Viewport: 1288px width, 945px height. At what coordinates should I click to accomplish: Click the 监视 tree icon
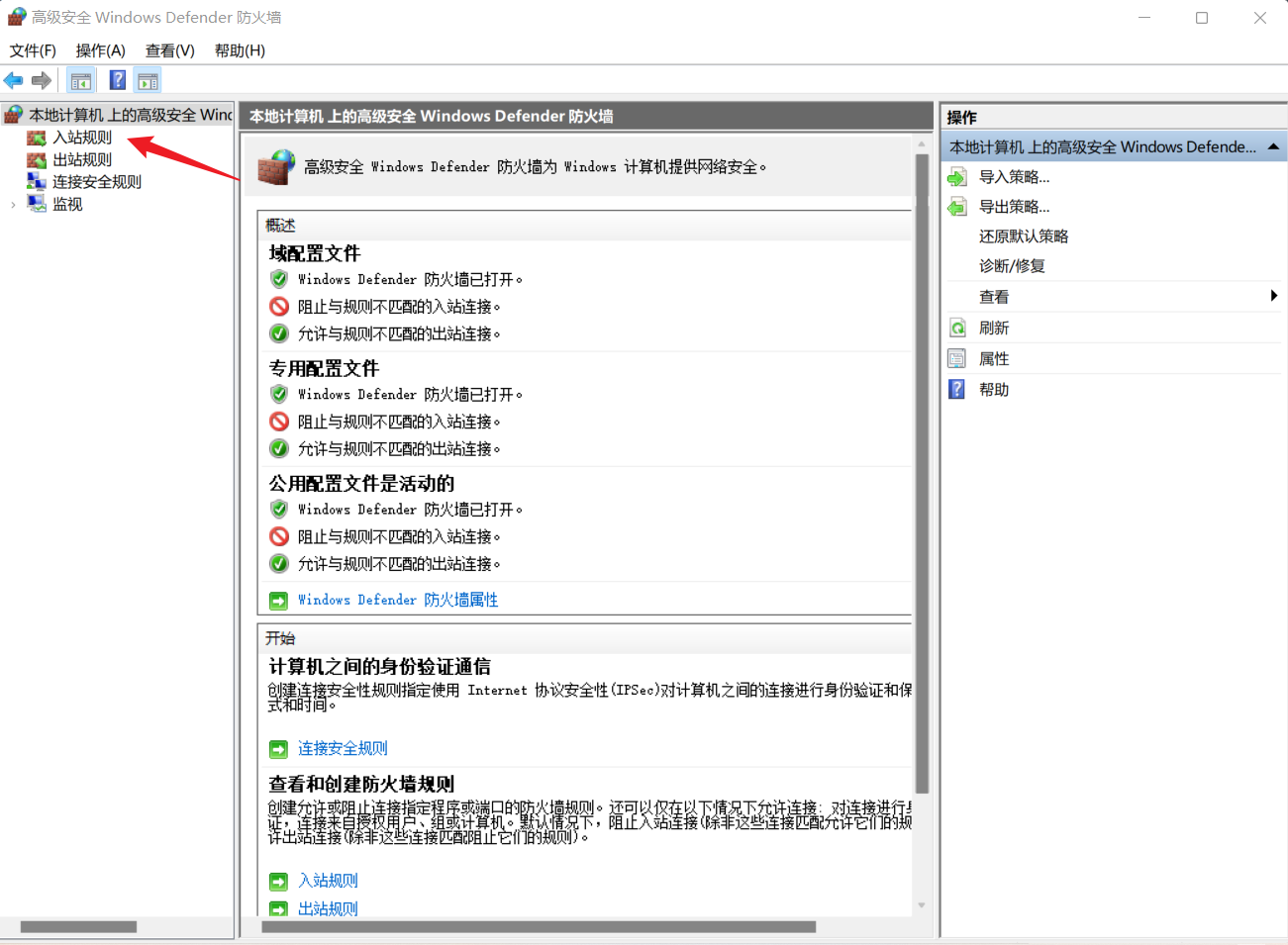[37, 204]
